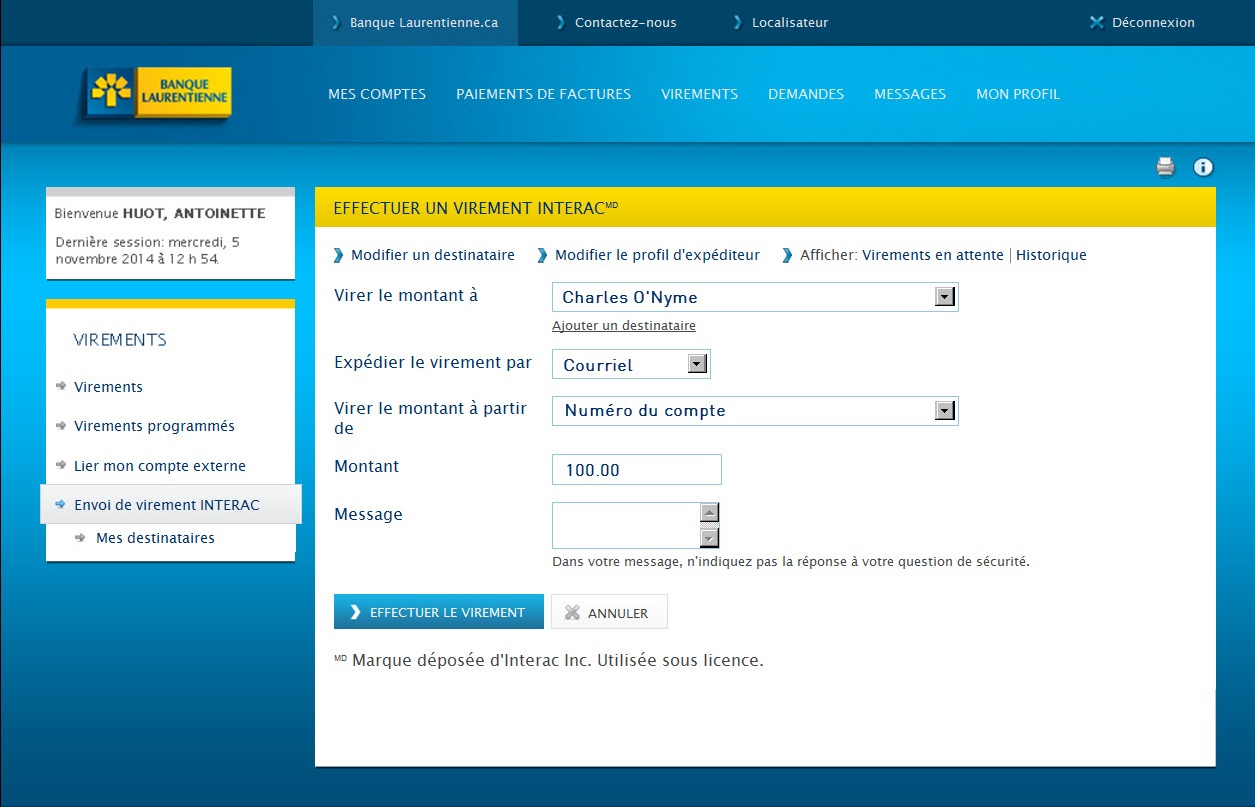Viewport: 1255px width, 807px height.
Task: Select Virements in the sidebar
Action: 108,387
